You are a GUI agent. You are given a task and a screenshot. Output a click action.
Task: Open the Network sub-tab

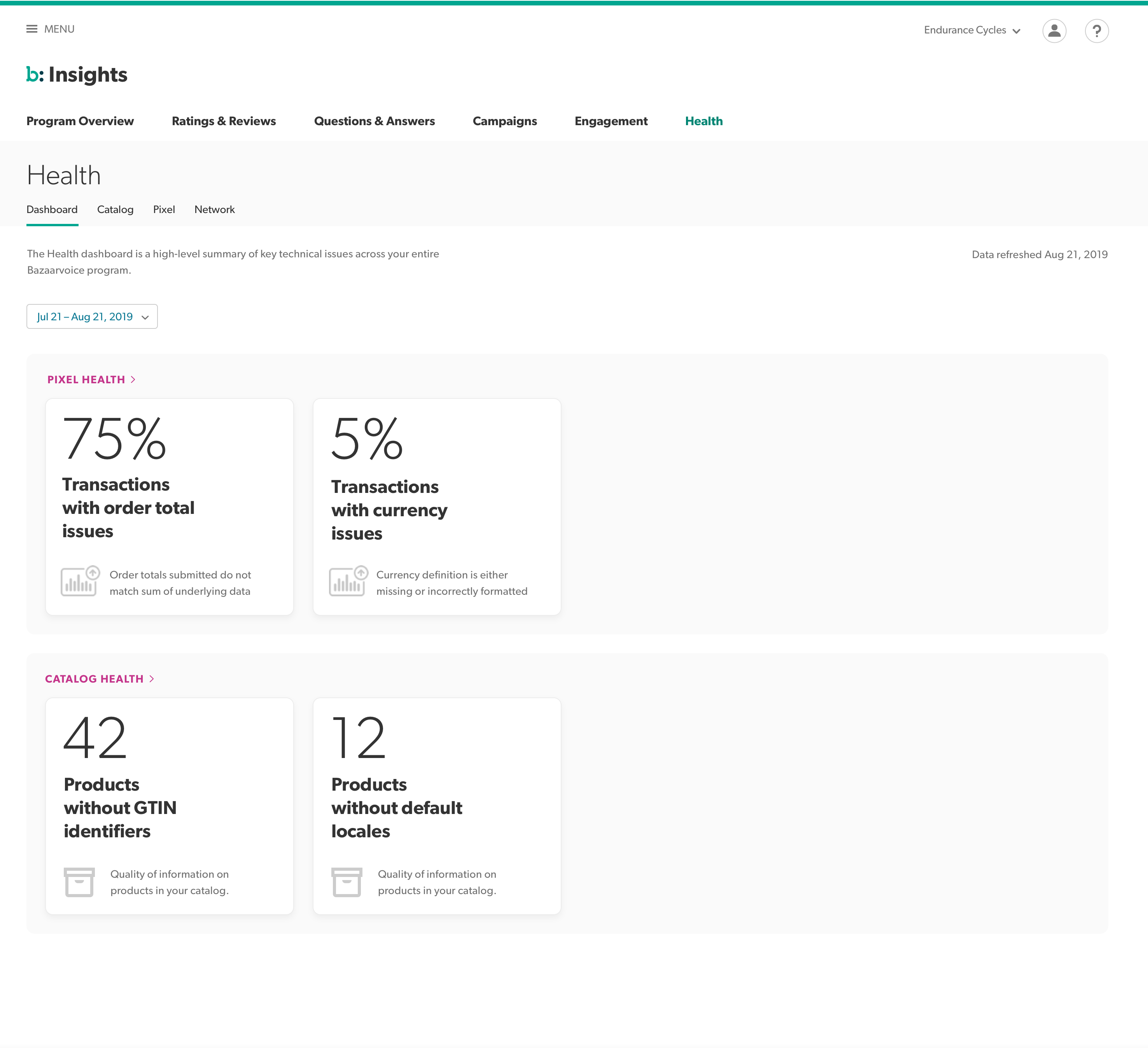coord(214,210)
